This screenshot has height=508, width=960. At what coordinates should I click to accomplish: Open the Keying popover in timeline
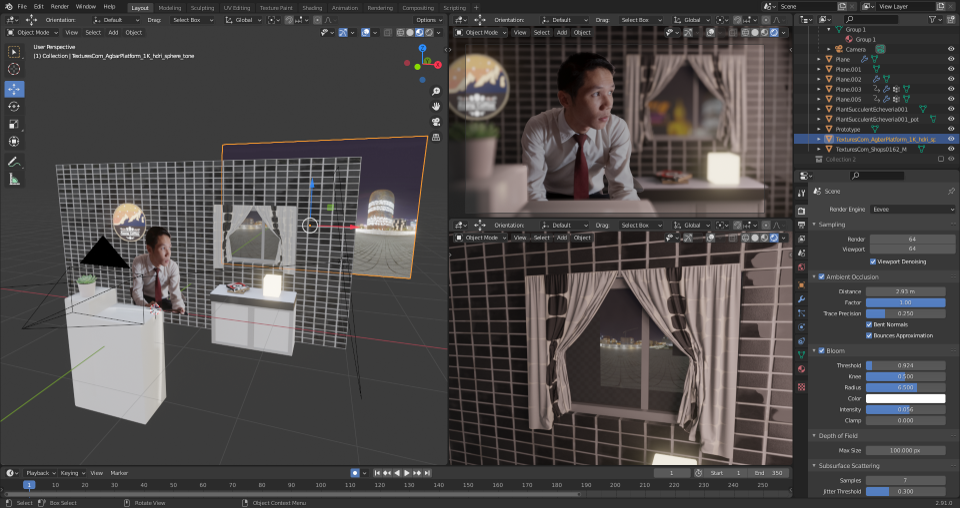[x=70, y=472]
